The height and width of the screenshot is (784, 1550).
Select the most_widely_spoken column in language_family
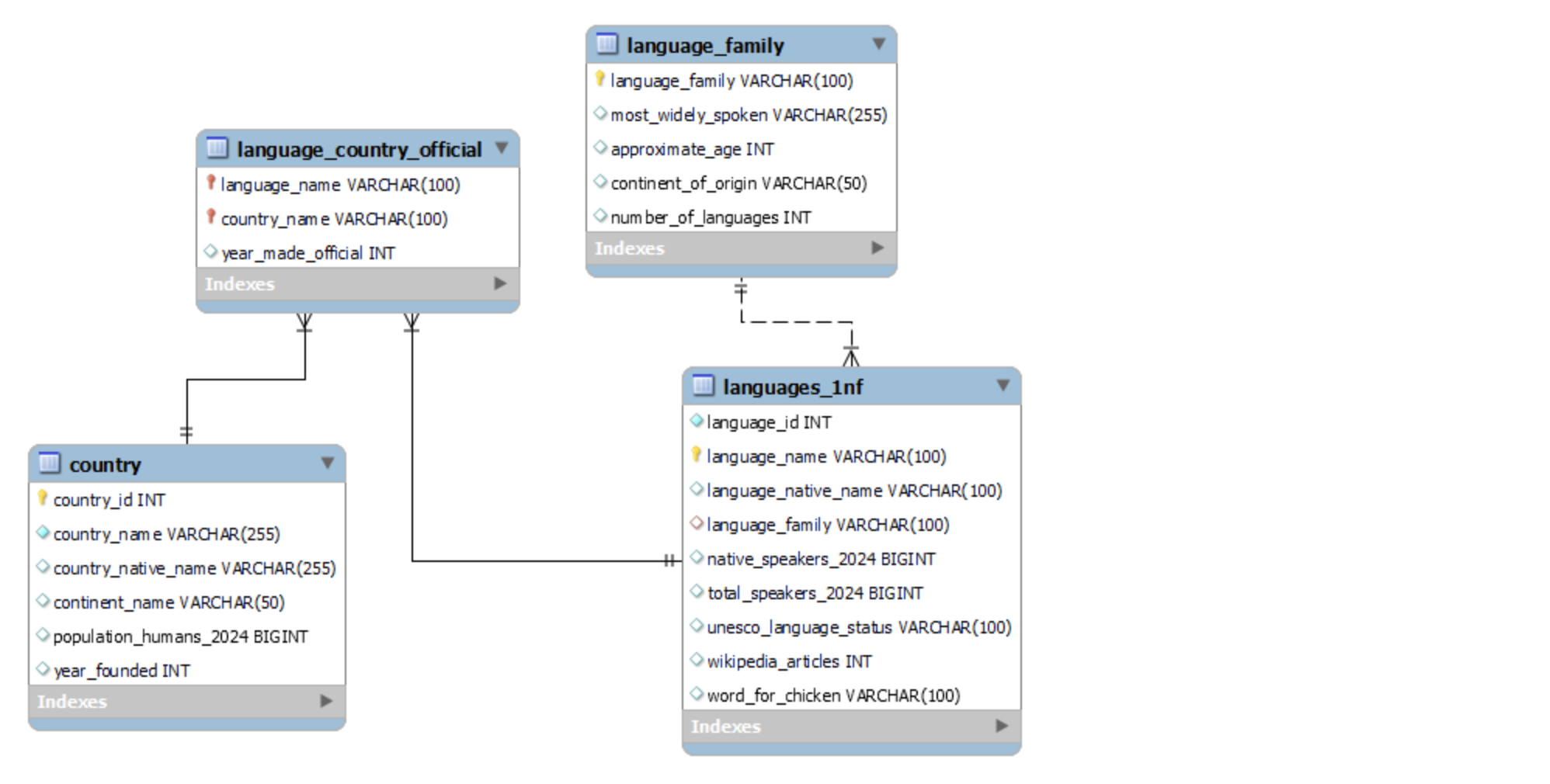tap(748, 114)
